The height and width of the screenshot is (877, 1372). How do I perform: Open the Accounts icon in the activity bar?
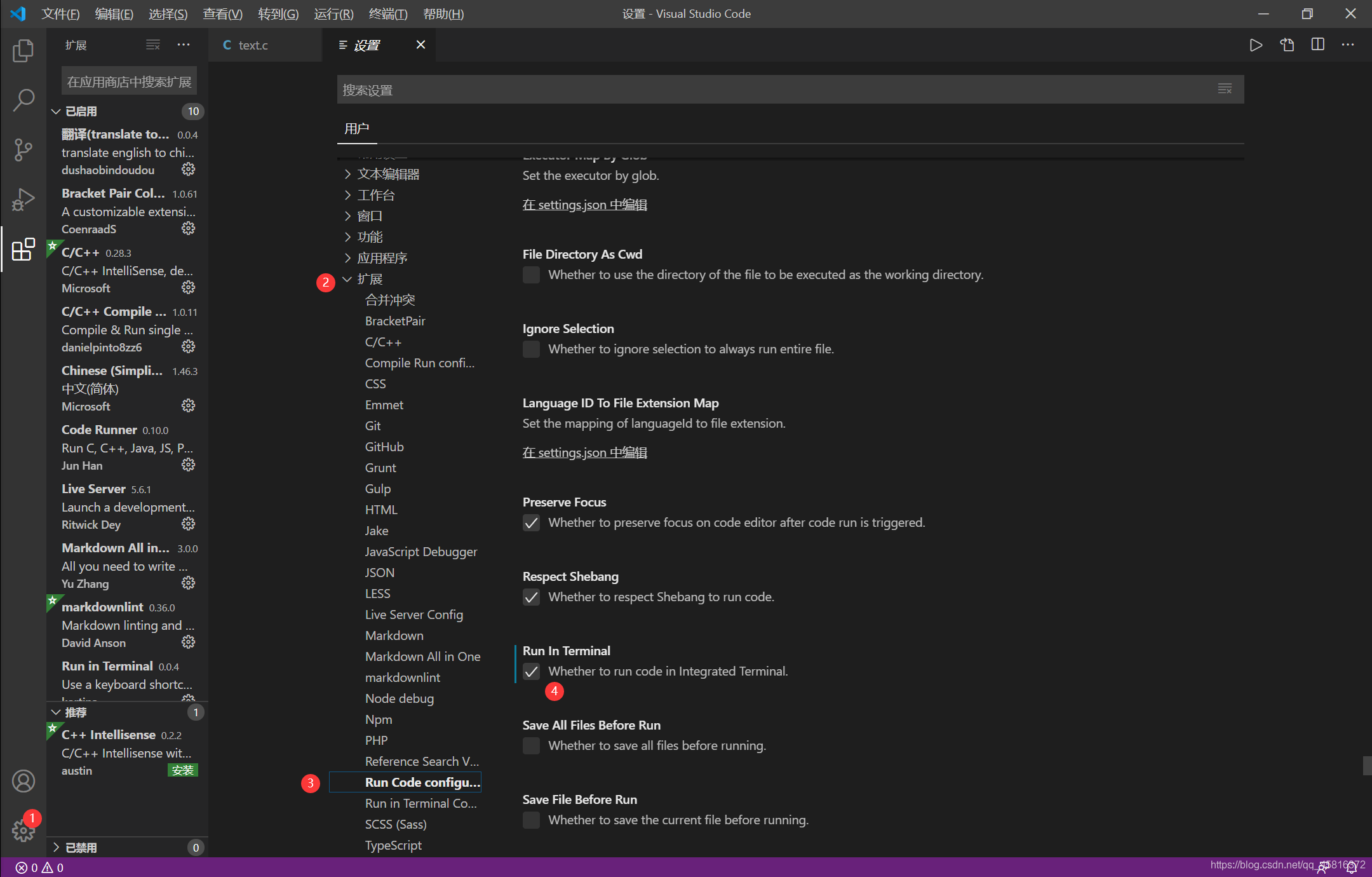tap(24, 781)
